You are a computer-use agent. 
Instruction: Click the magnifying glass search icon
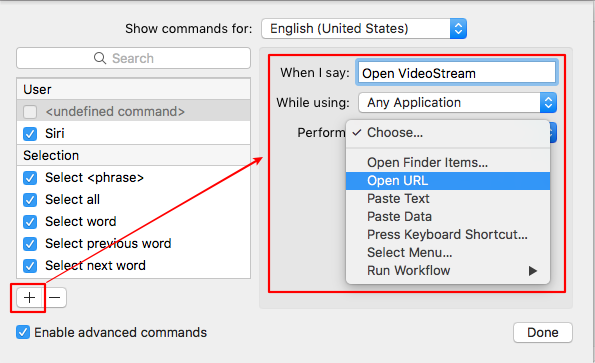100,58
